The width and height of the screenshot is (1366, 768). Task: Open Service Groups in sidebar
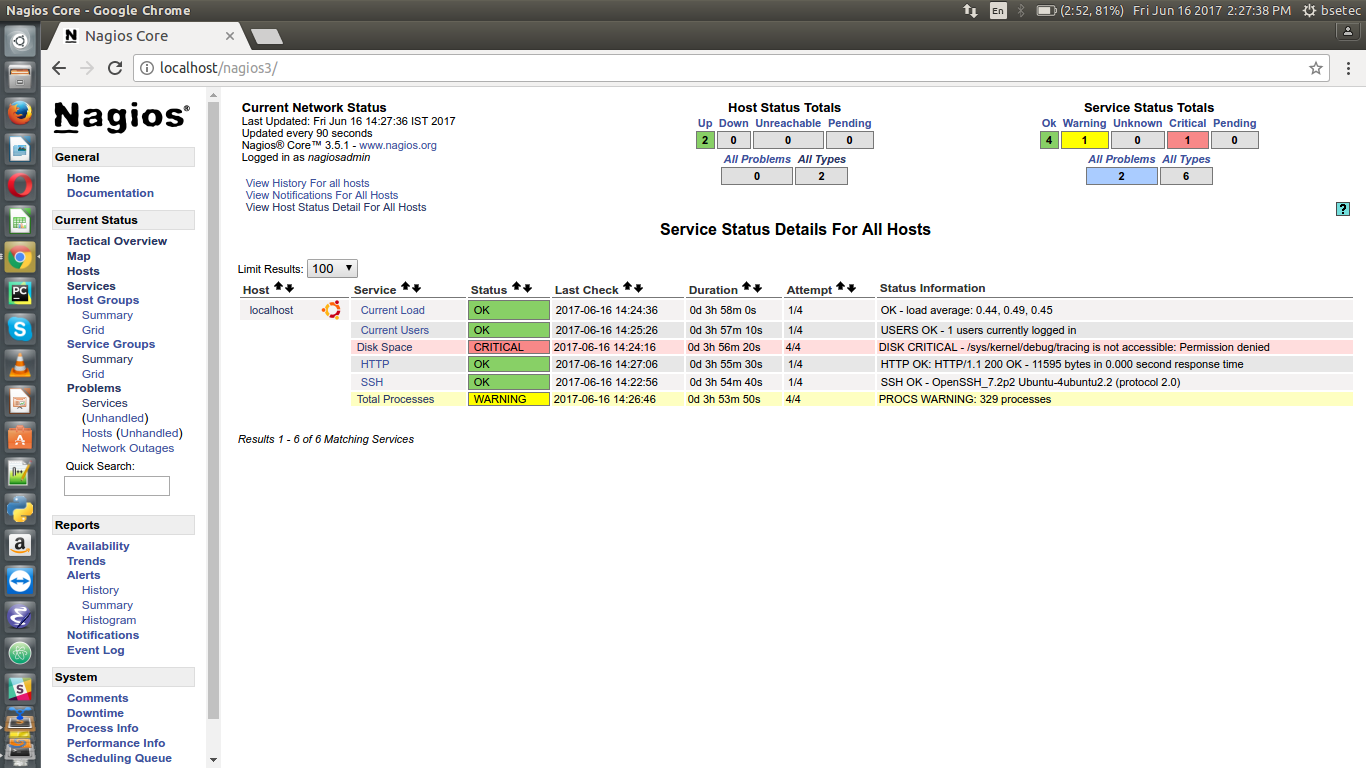click(x=111, y=344)
